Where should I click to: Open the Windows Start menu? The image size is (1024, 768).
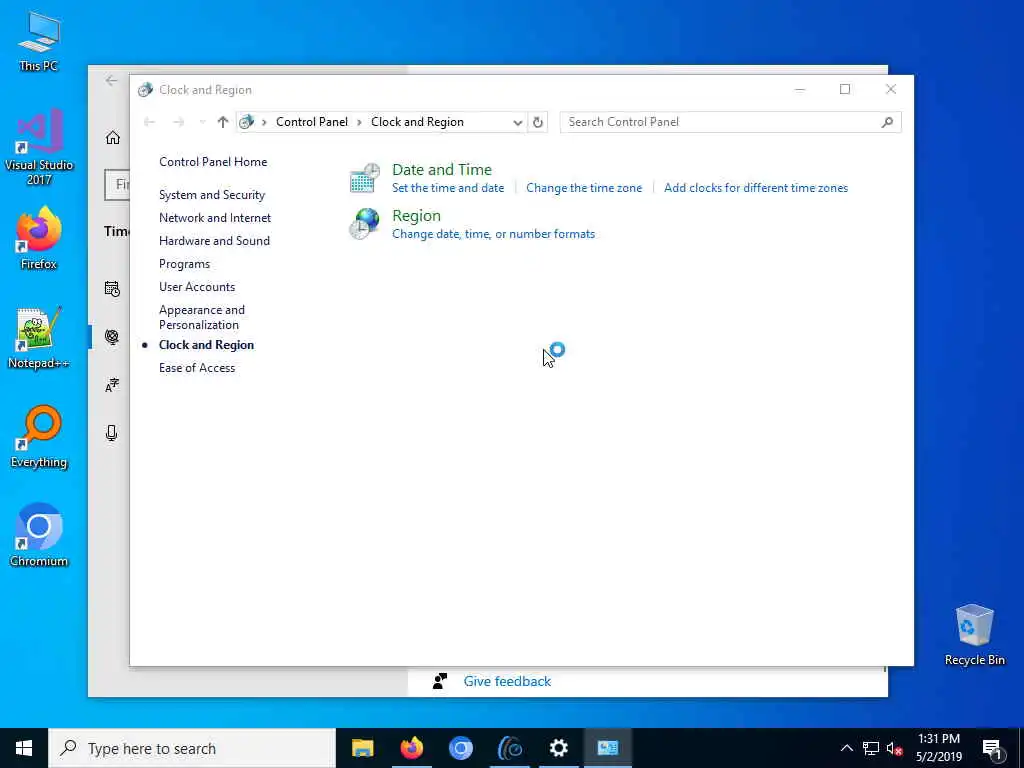pos(24,748)
